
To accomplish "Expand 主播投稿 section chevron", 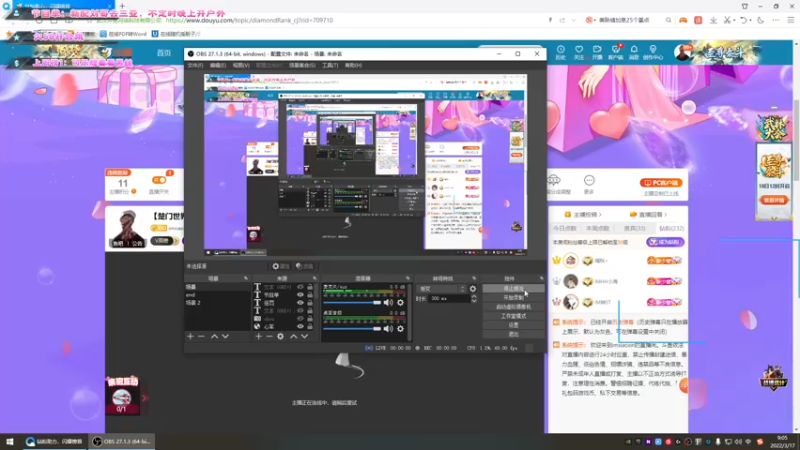I will point(600,215).
